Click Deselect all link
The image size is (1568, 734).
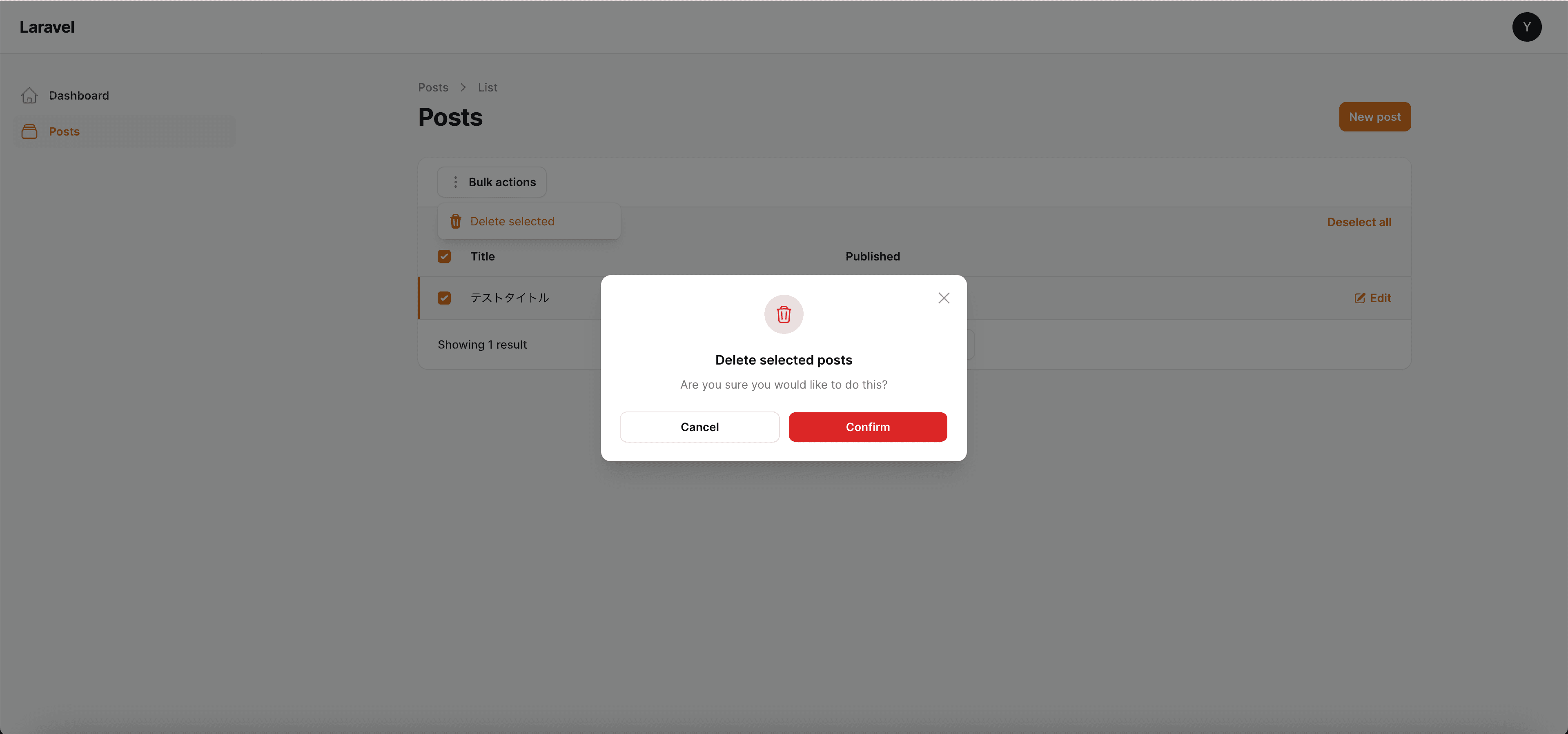pyautogui.click(x=1359, y=222)
